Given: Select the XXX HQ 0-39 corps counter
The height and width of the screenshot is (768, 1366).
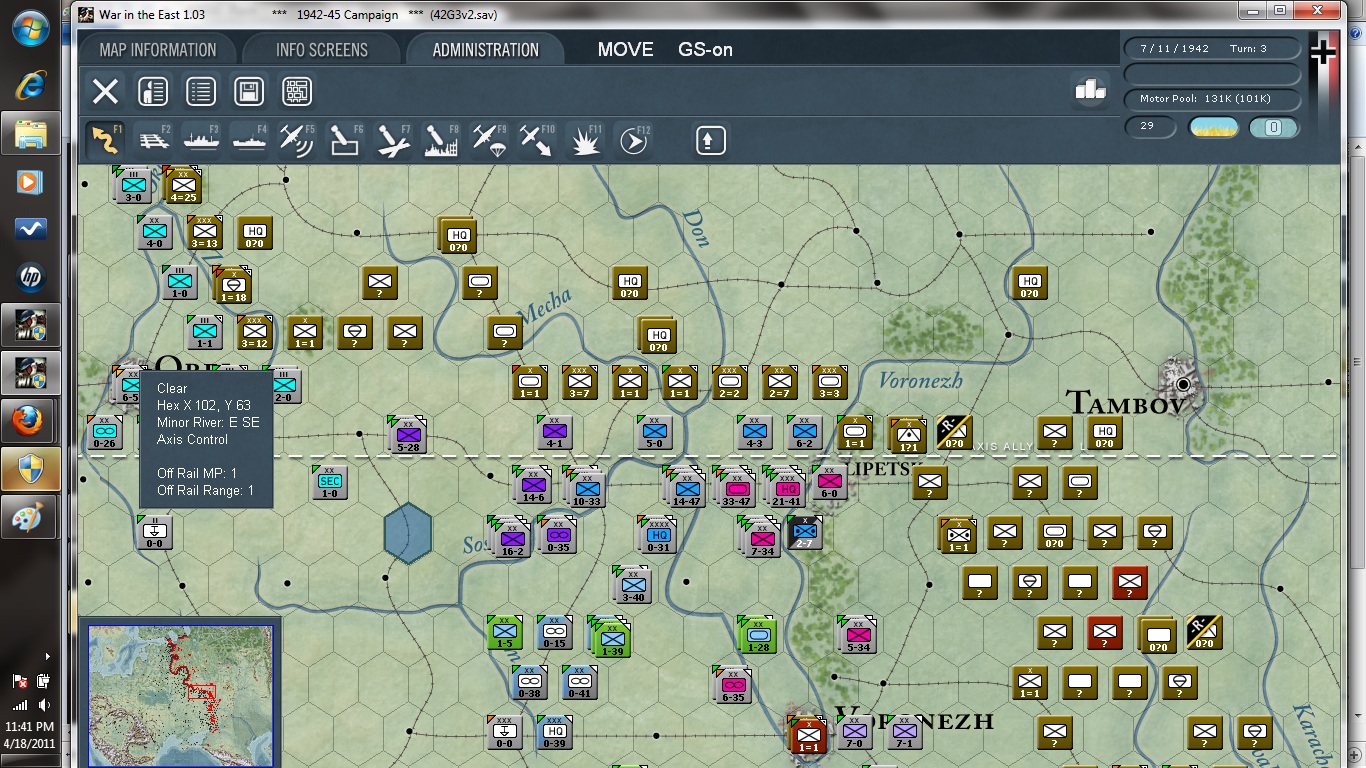Looking at the screenshot, I should (x=555, y=732).
